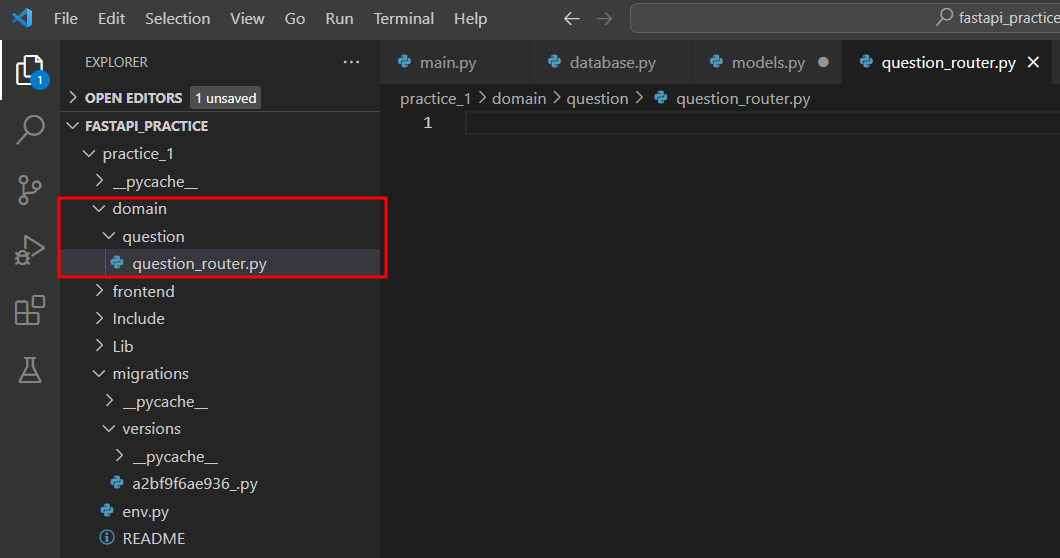The image size is (1060, 558).
Task: Collapse the versions folder
Action: [x=109, y=428]
